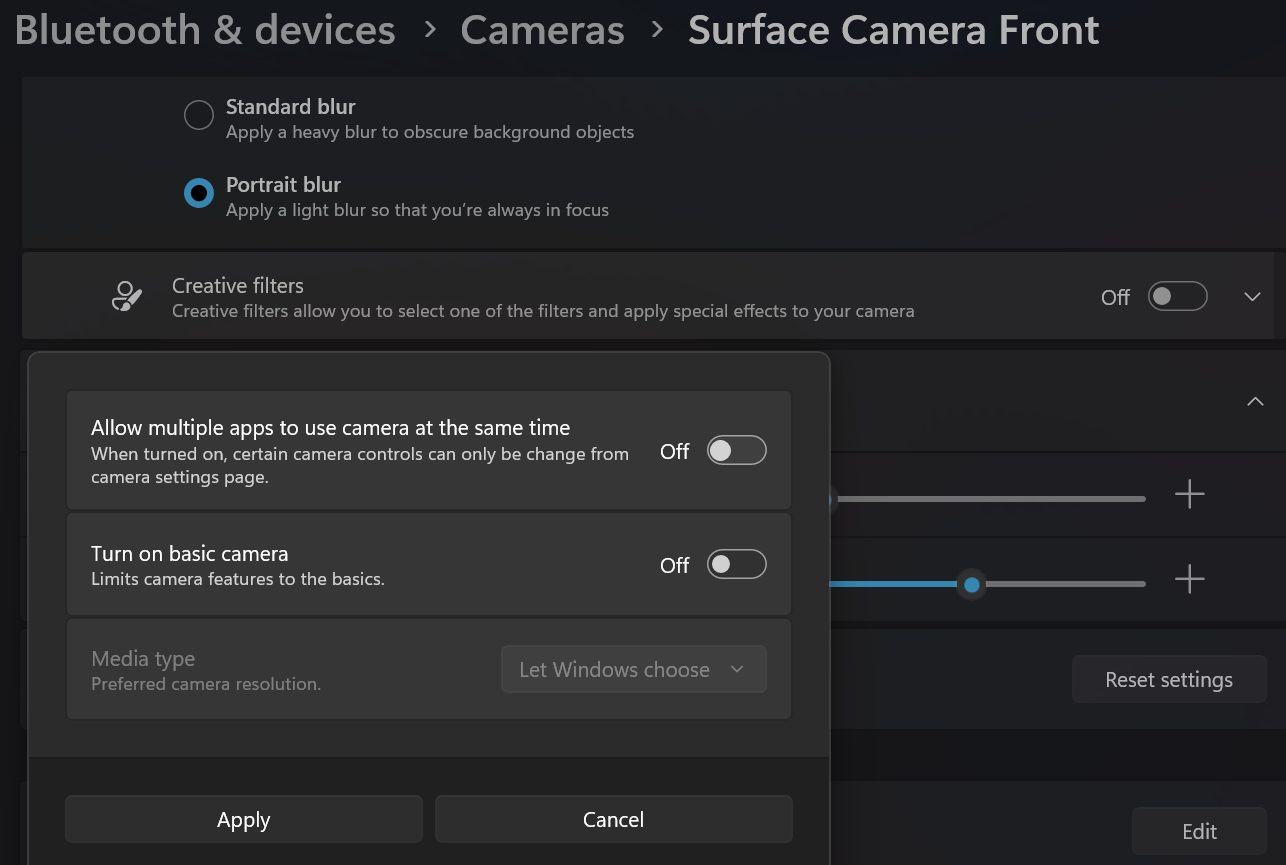This screenshot has height=865, width=1286.
Task: Select the Portrait blur option
Action: [198, 193]
